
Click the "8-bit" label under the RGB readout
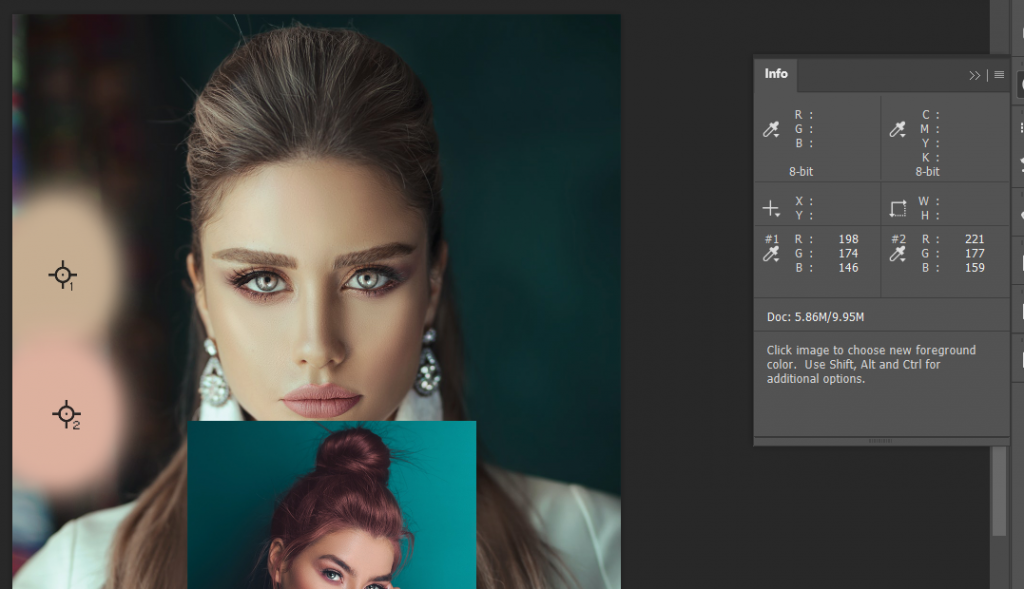[x=801, y=172]
